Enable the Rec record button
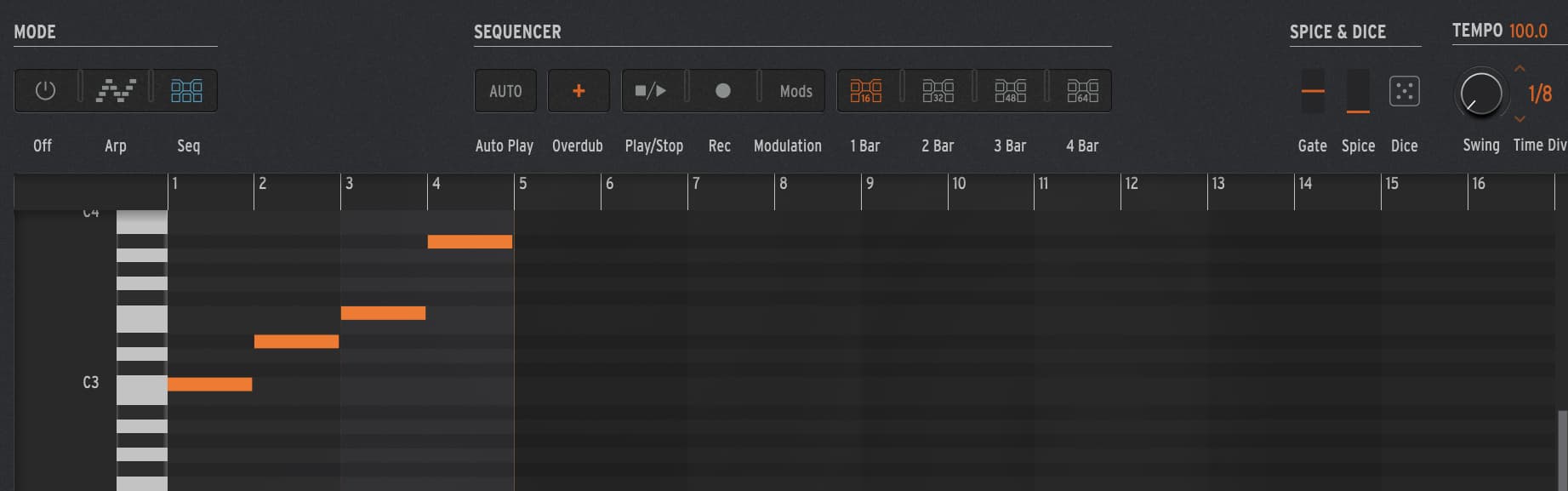Image resolution: width=1568 pixels, height=491 pixels. tap(722, 90)
